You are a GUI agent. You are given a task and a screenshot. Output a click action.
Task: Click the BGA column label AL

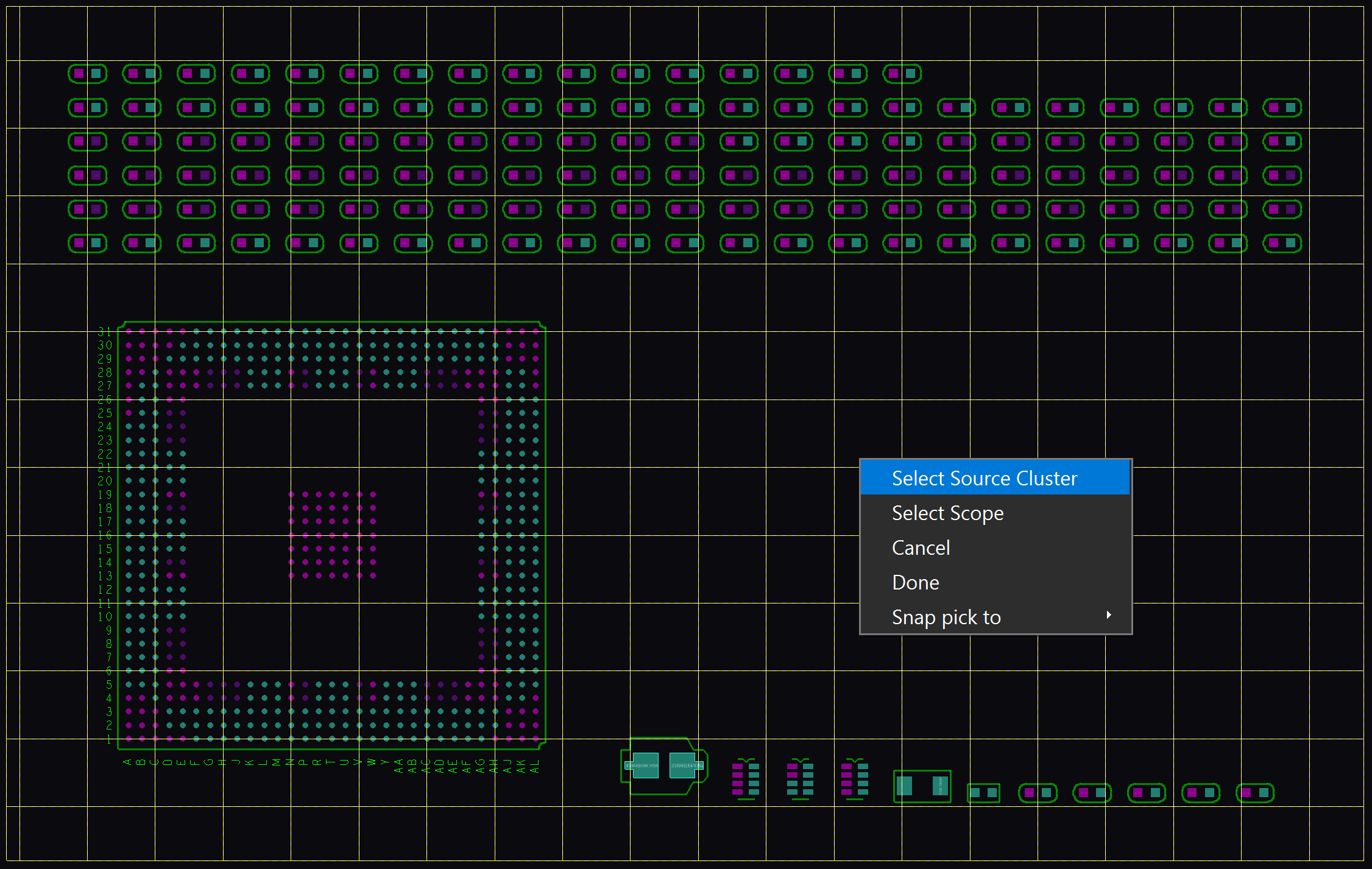534,766
